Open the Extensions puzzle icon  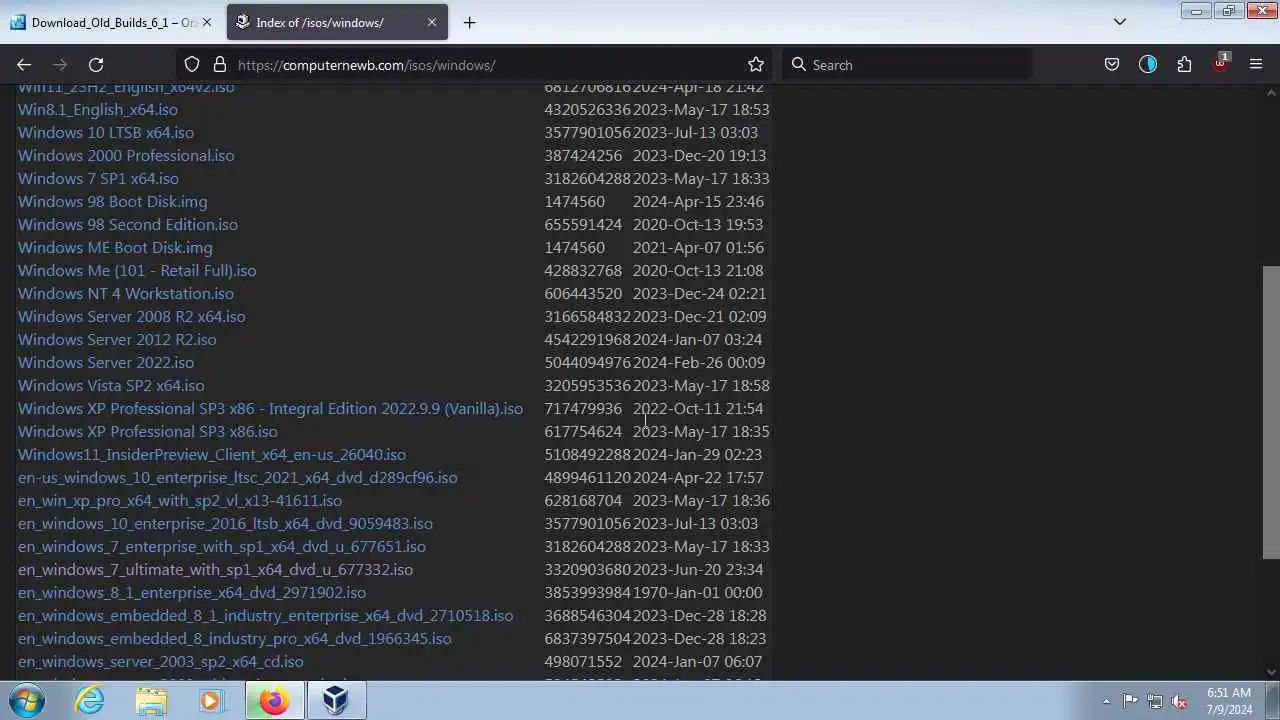pyautogui.click(x=1184, y=65)
